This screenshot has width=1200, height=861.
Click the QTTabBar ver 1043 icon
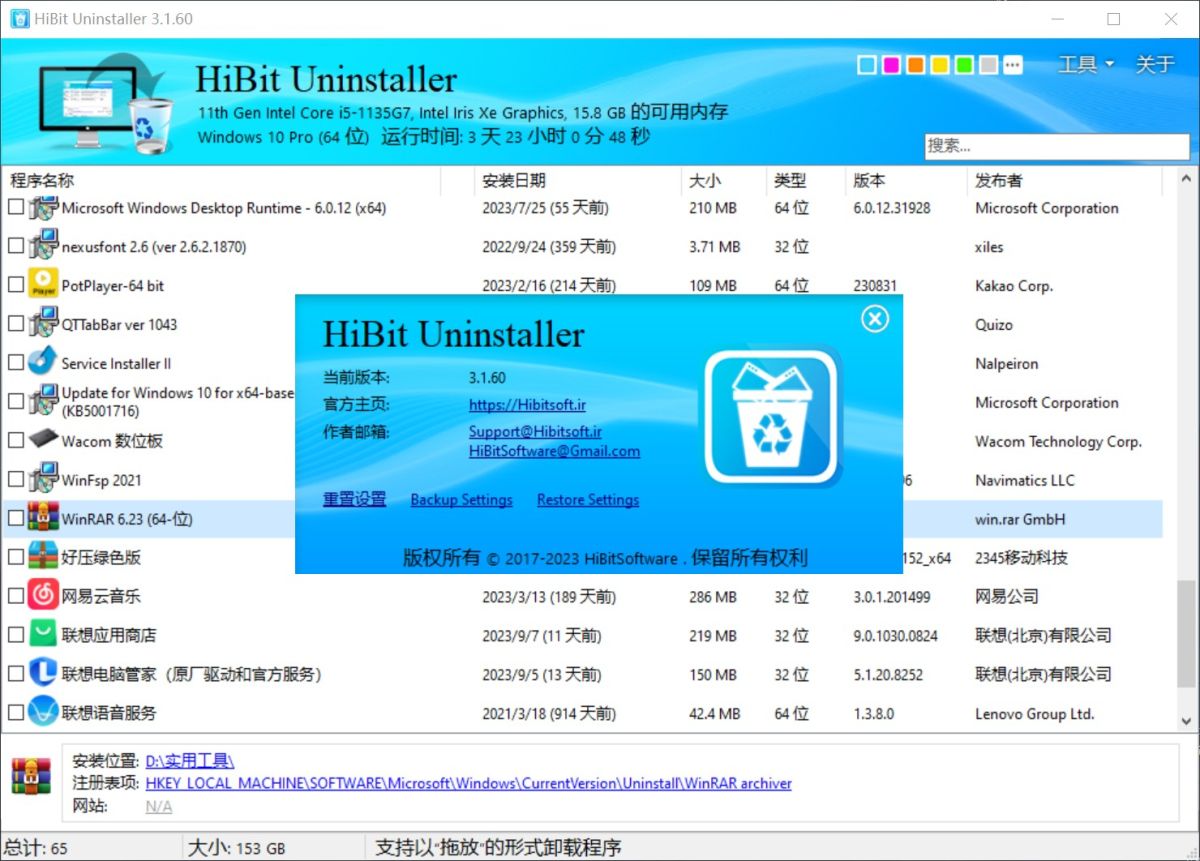(x=44, y=324)
